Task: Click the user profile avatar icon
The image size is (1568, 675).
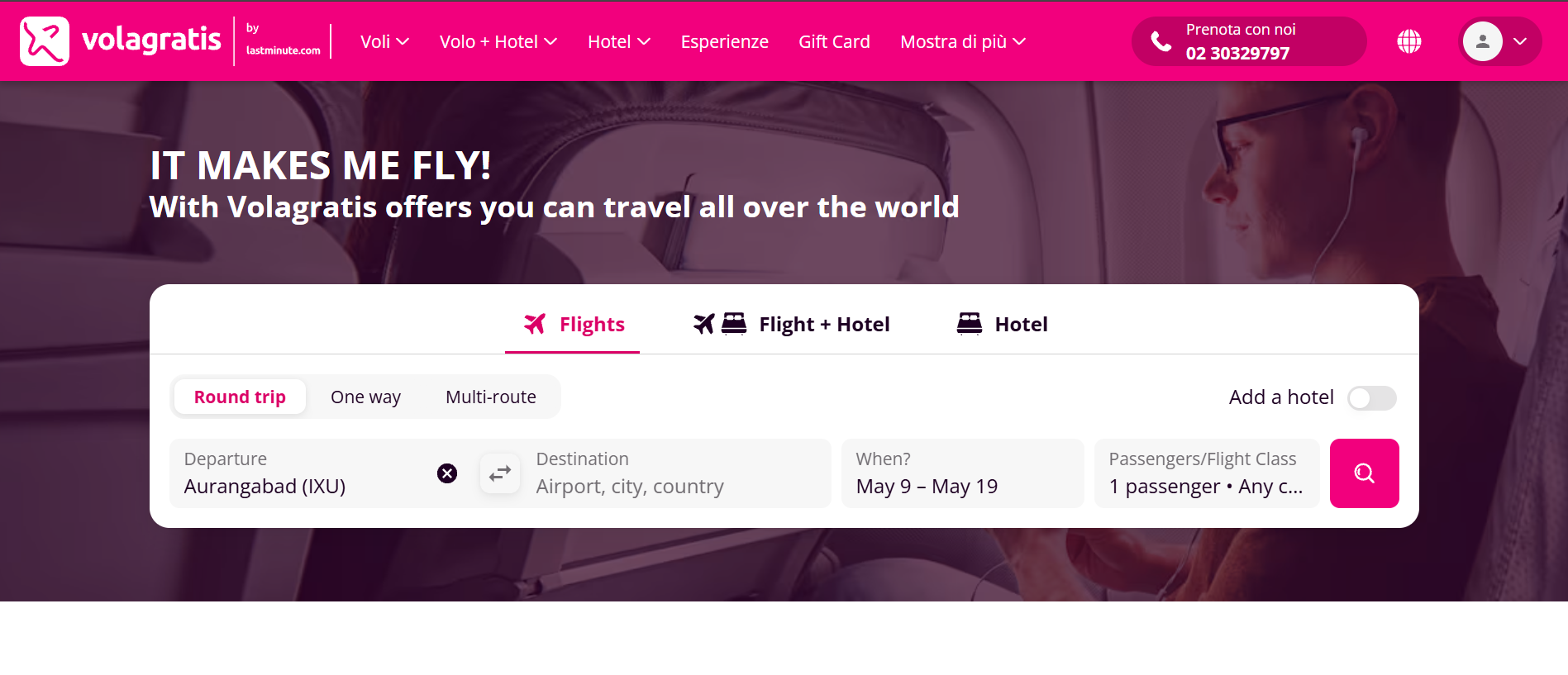Action: (x=1483, y=41)
